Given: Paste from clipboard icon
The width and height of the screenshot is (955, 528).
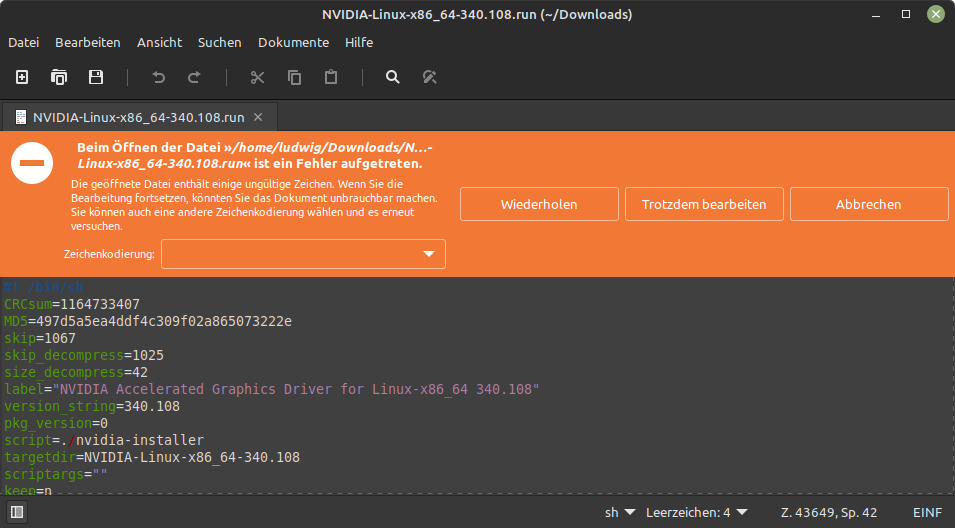Looking at the screenshot, I should tap(331, 77).
